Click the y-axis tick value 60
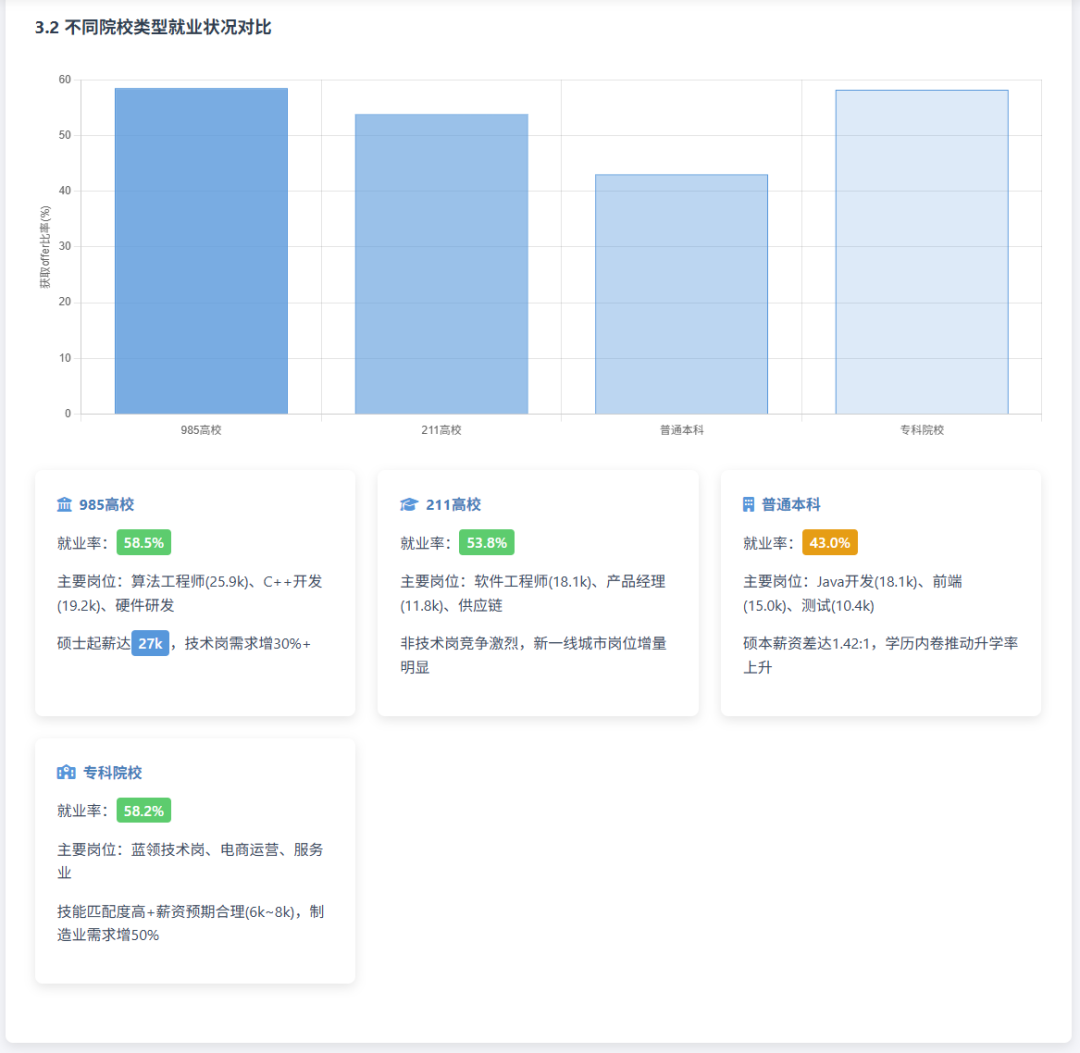 click(x=65, y=80)
